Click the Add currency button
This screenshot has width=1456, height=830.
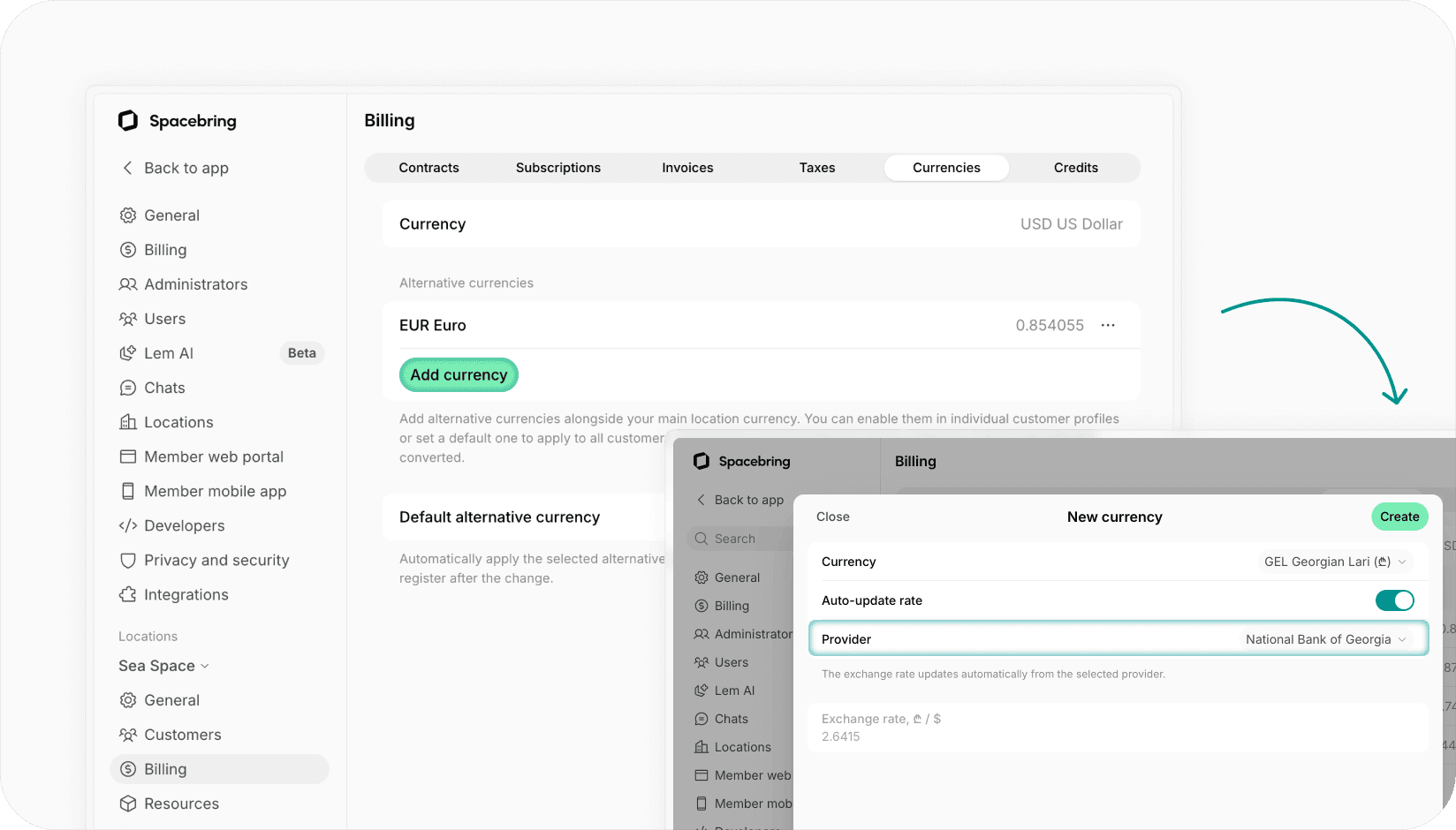[459, 374]
